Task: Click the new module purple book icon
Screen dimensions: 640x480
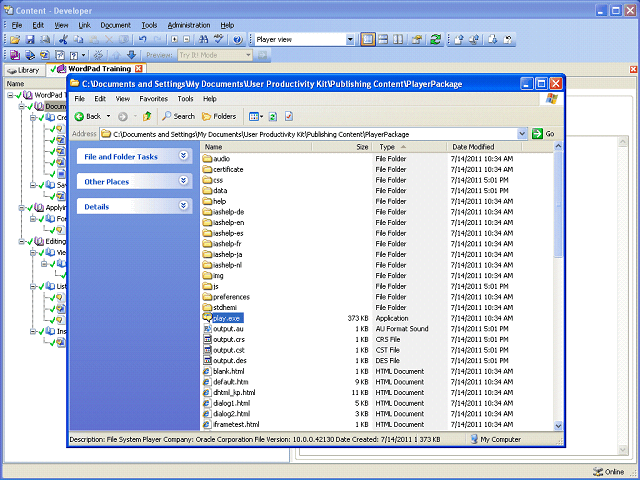Action: tap(15, 55)
